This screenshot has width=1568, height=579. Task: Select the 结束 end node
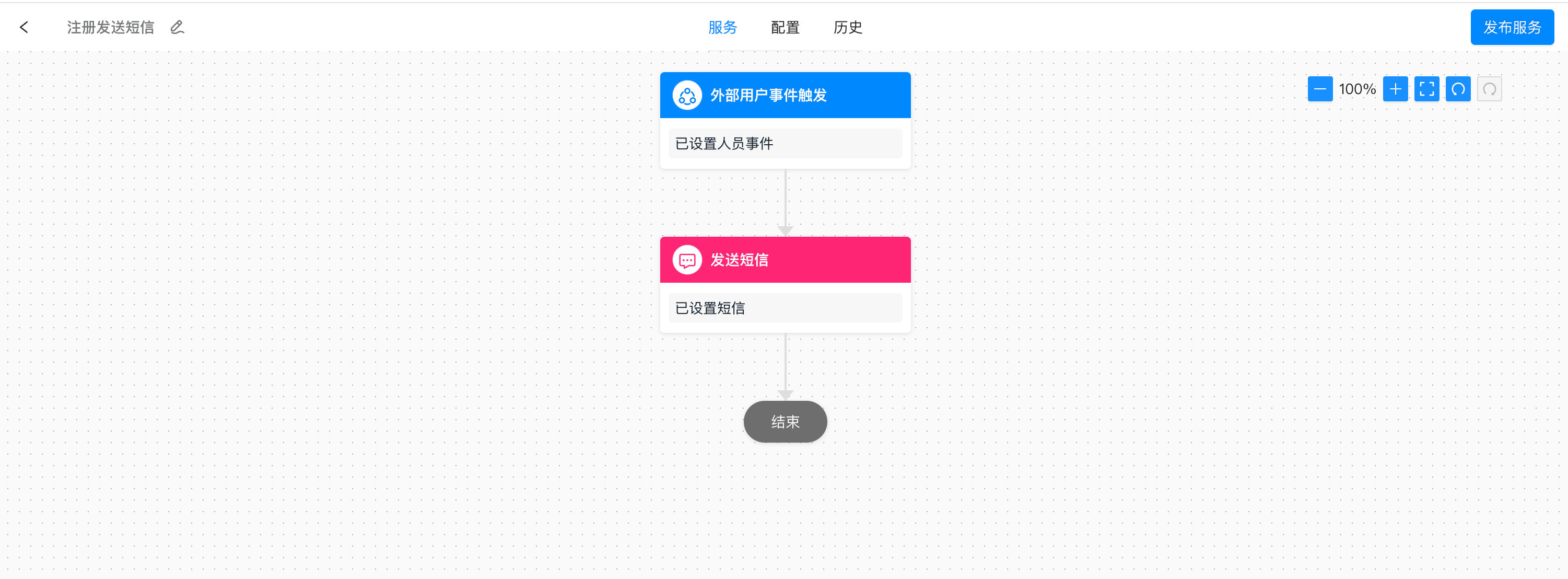[785, 421]
